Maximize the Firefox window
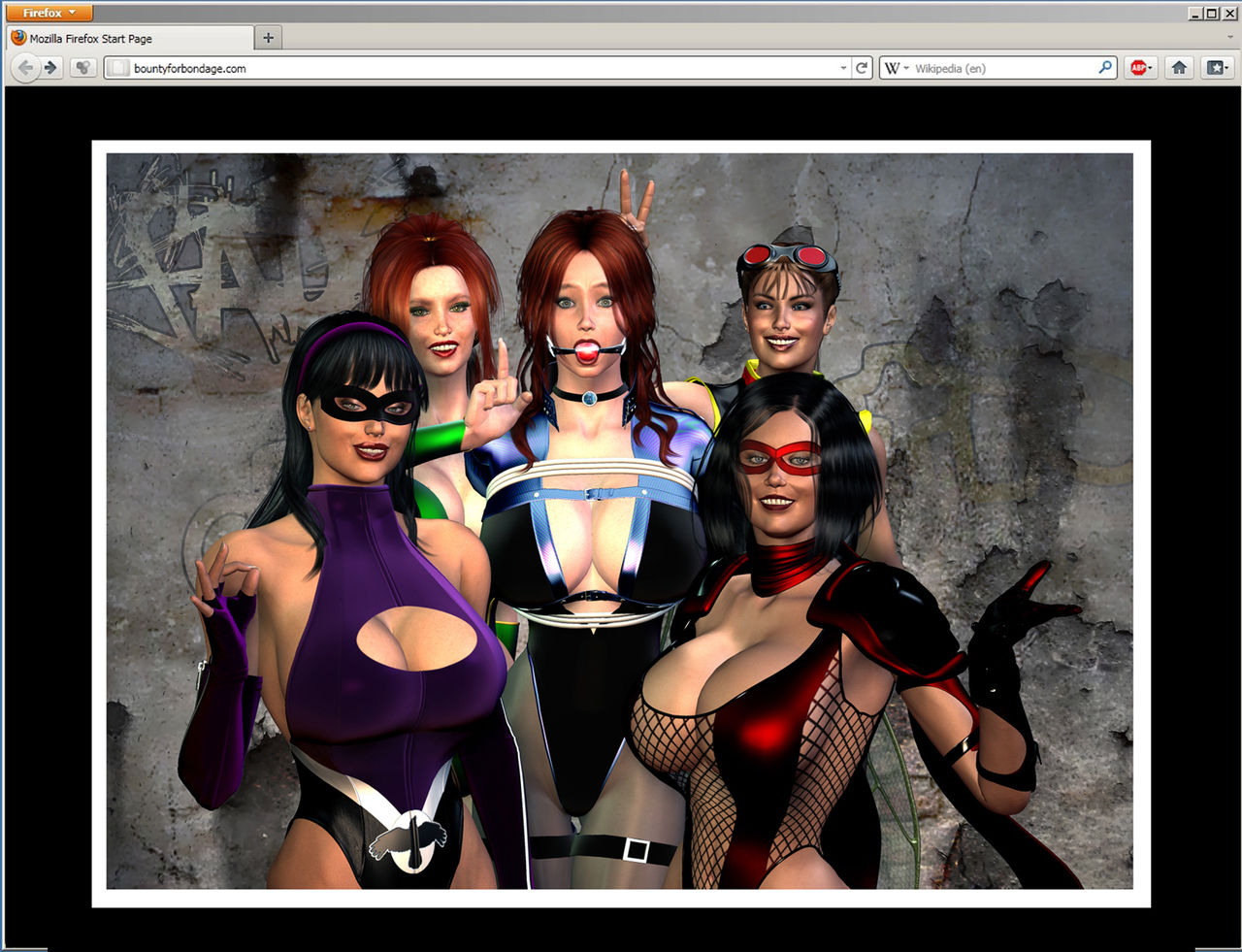This screenshot has width=1242, height=952. (1212, 13)
